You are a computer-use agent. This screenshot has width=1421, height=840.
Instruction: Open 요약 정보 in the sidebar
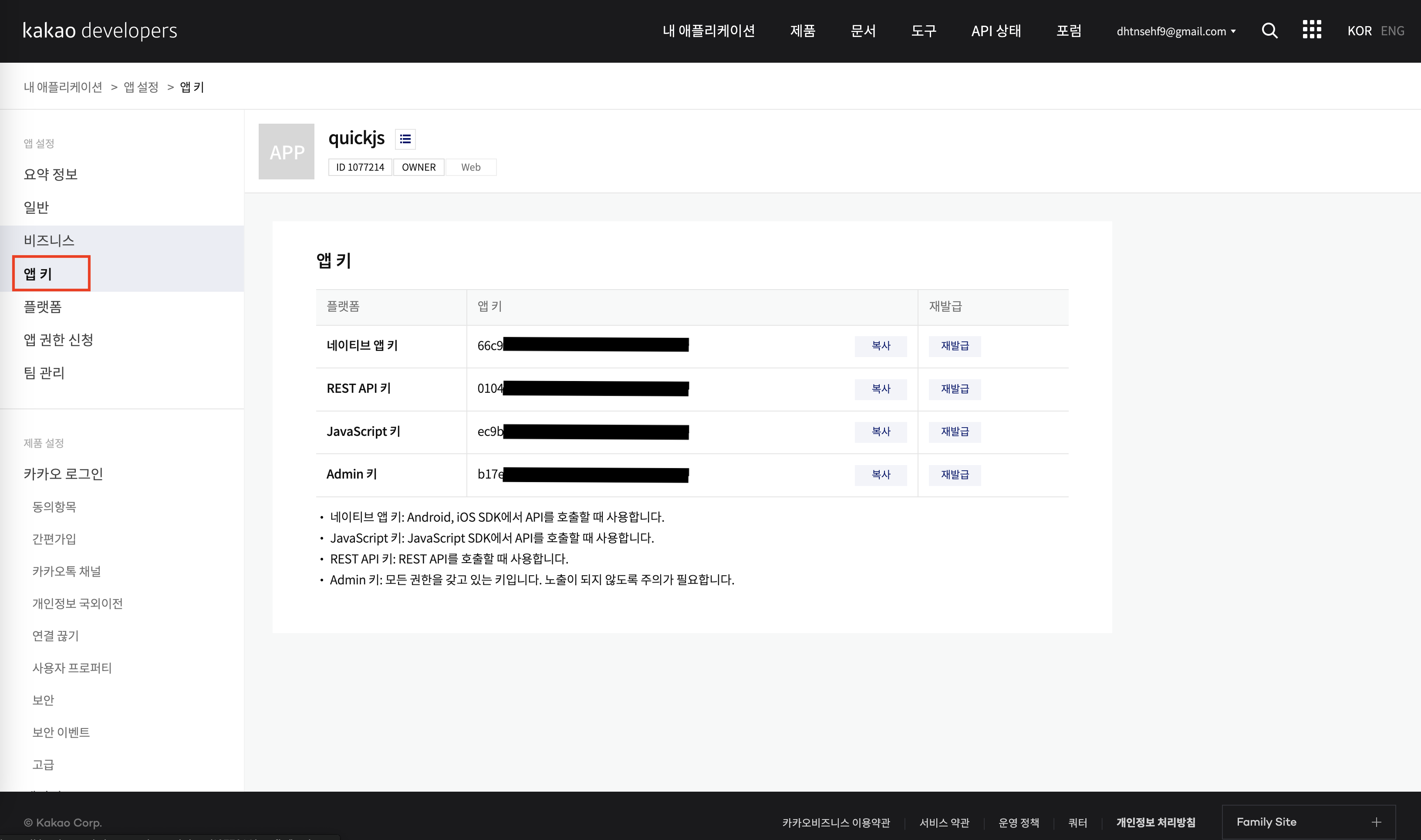point(51,174)
